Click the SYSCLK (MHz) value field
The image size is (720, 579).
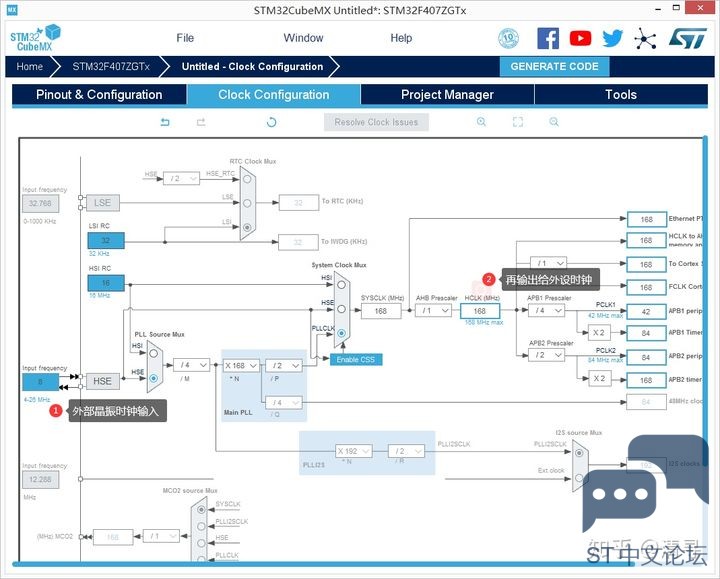point(381,311)
